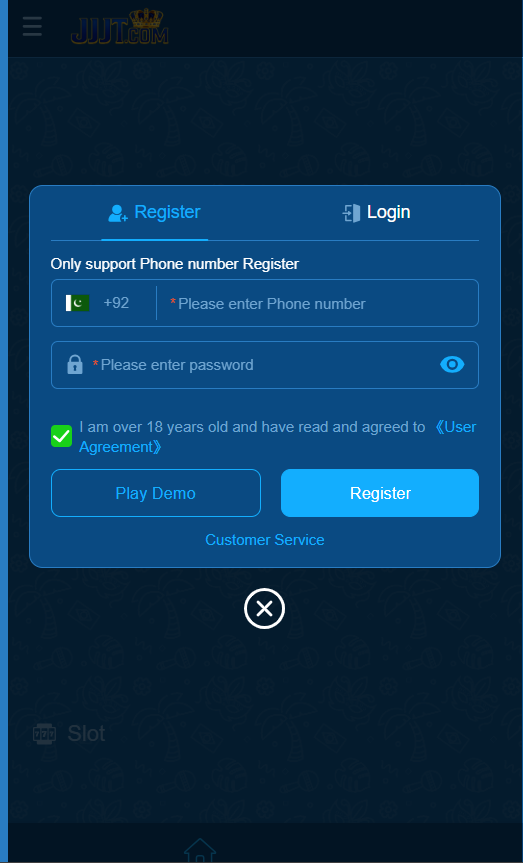Image resolution: width=523 pixels, height=863 pixels.
Task: Click the blue Register button
Action: pyautogui.click(x=380, y=493)
